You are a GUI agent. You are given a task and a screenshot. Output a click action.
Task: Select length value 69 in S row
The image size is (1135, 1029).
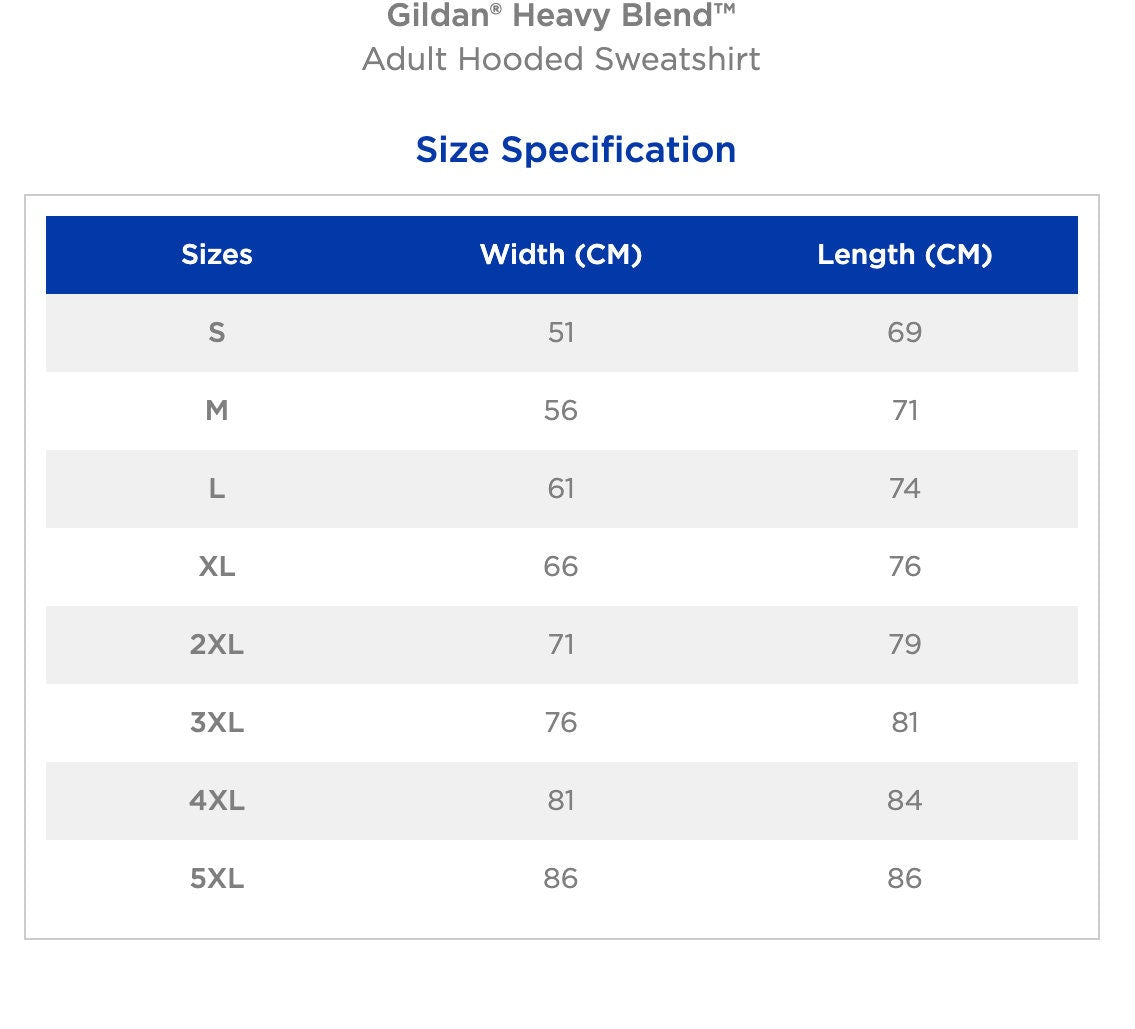[904, 333]
